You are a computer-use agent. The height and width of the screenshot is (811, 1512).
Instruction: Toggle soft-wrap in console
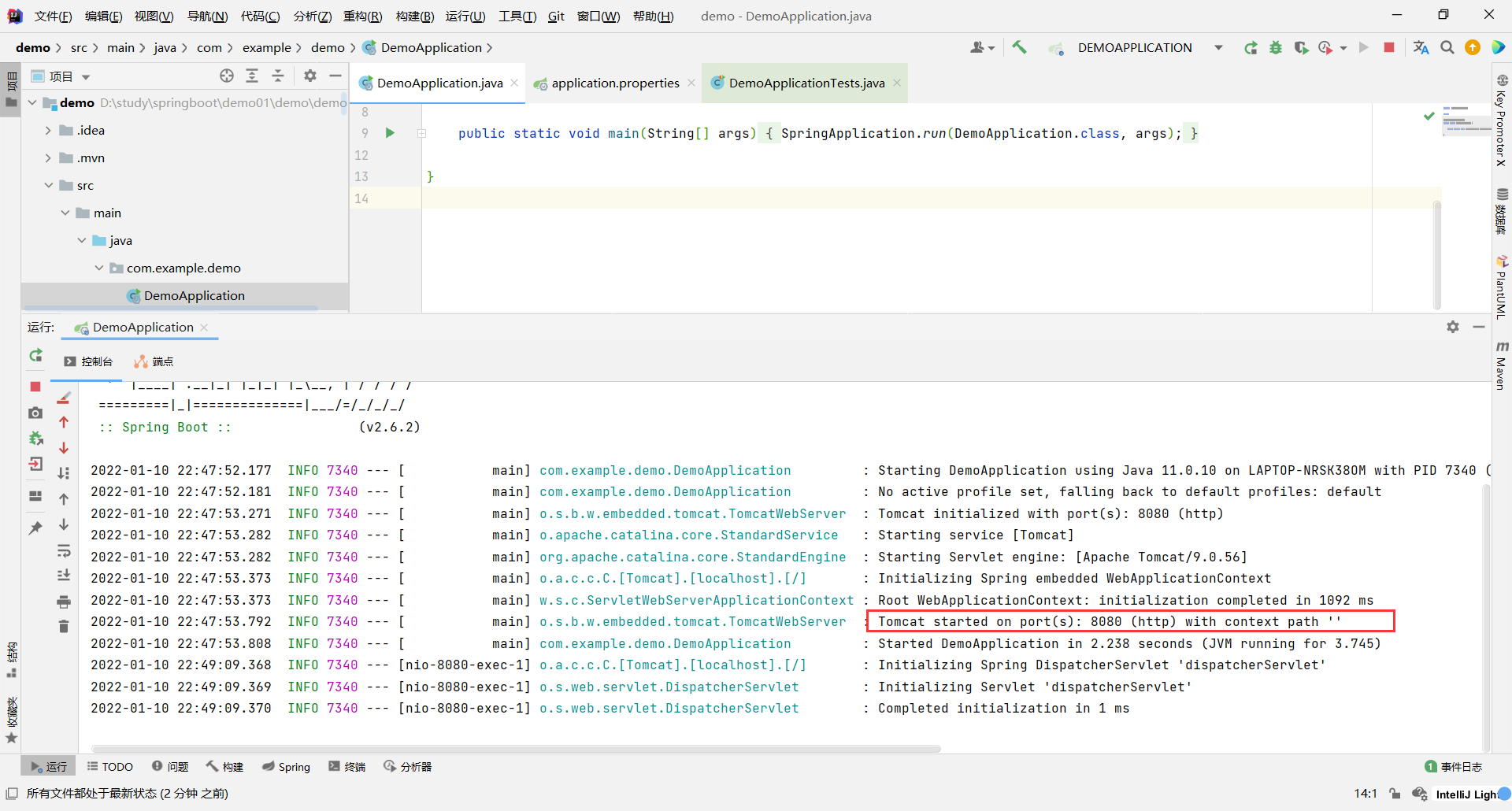64,550
